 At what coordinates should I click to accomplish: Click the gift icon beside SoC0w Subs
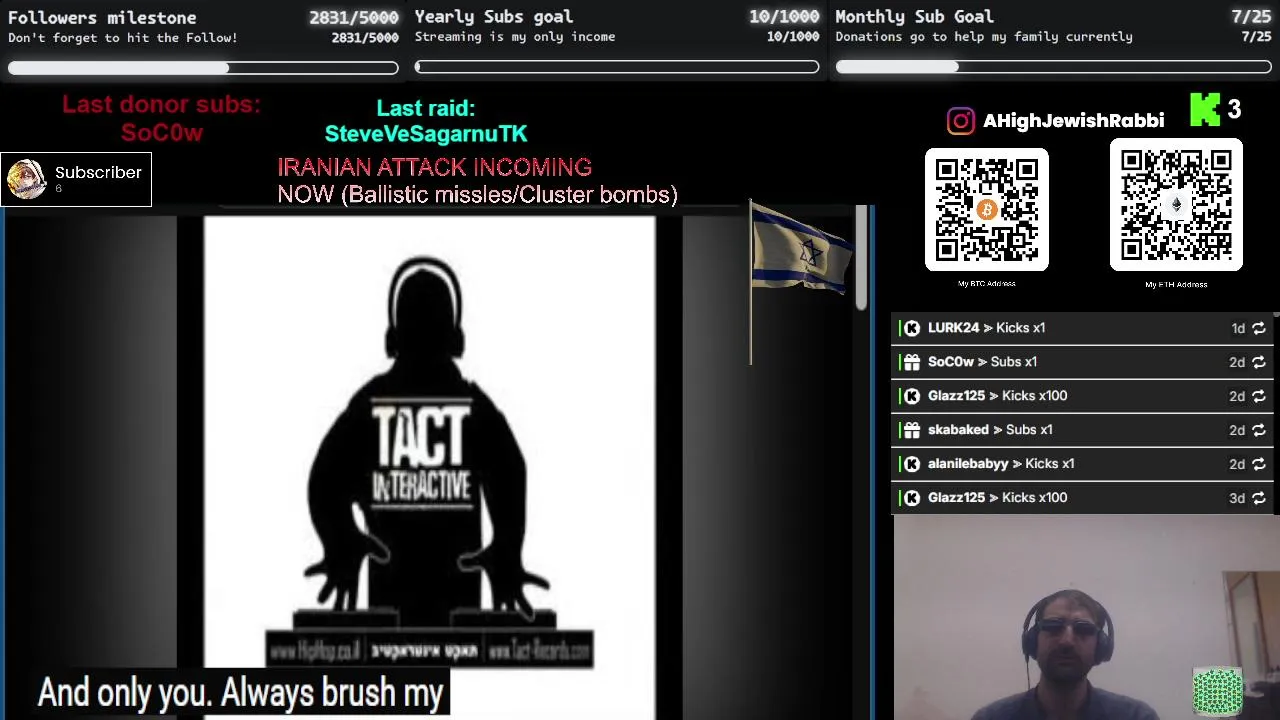click(x=911, y=362)
